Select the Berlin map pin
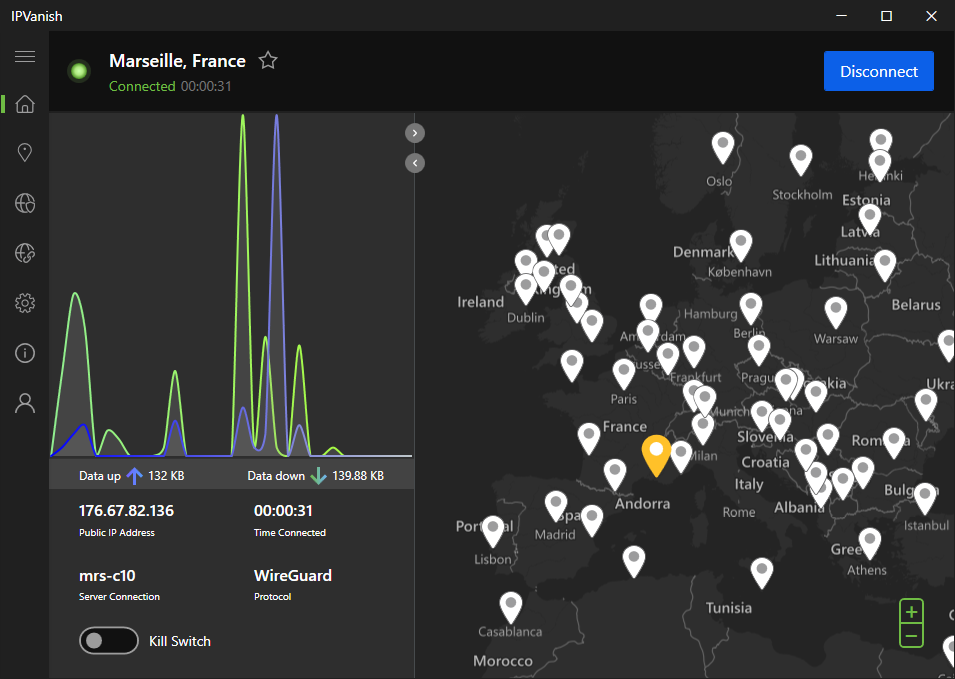955x679 pixels. click(x=750, y=308)
